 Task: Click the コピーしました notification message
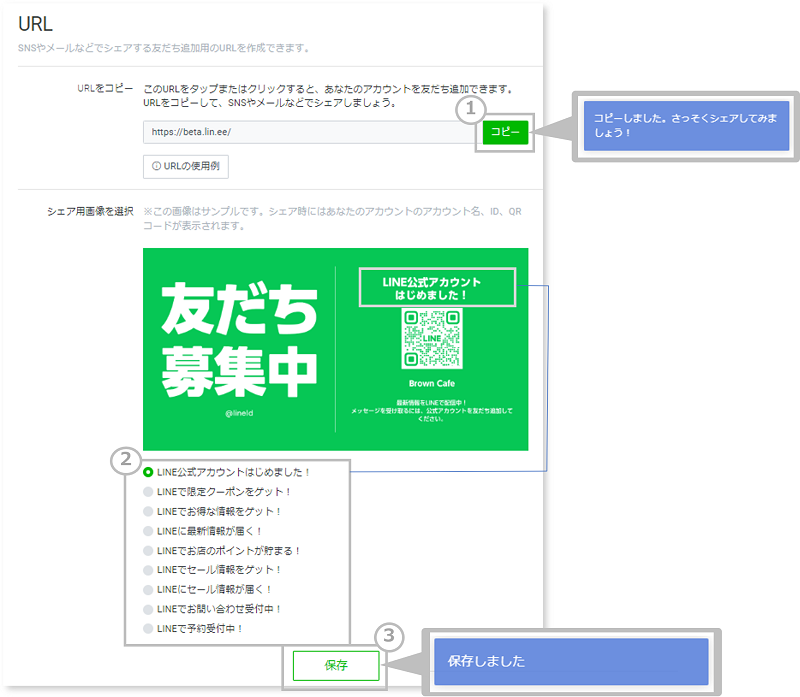click(x=686, y=126)
